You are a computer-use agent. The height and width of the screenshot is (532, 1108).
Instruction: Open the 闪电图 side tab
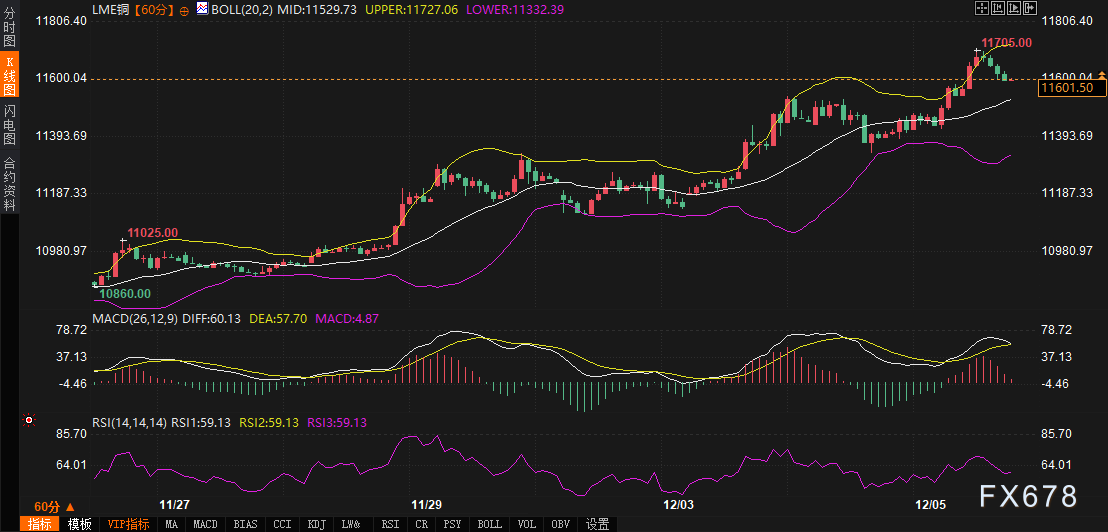tap(10, 125)
